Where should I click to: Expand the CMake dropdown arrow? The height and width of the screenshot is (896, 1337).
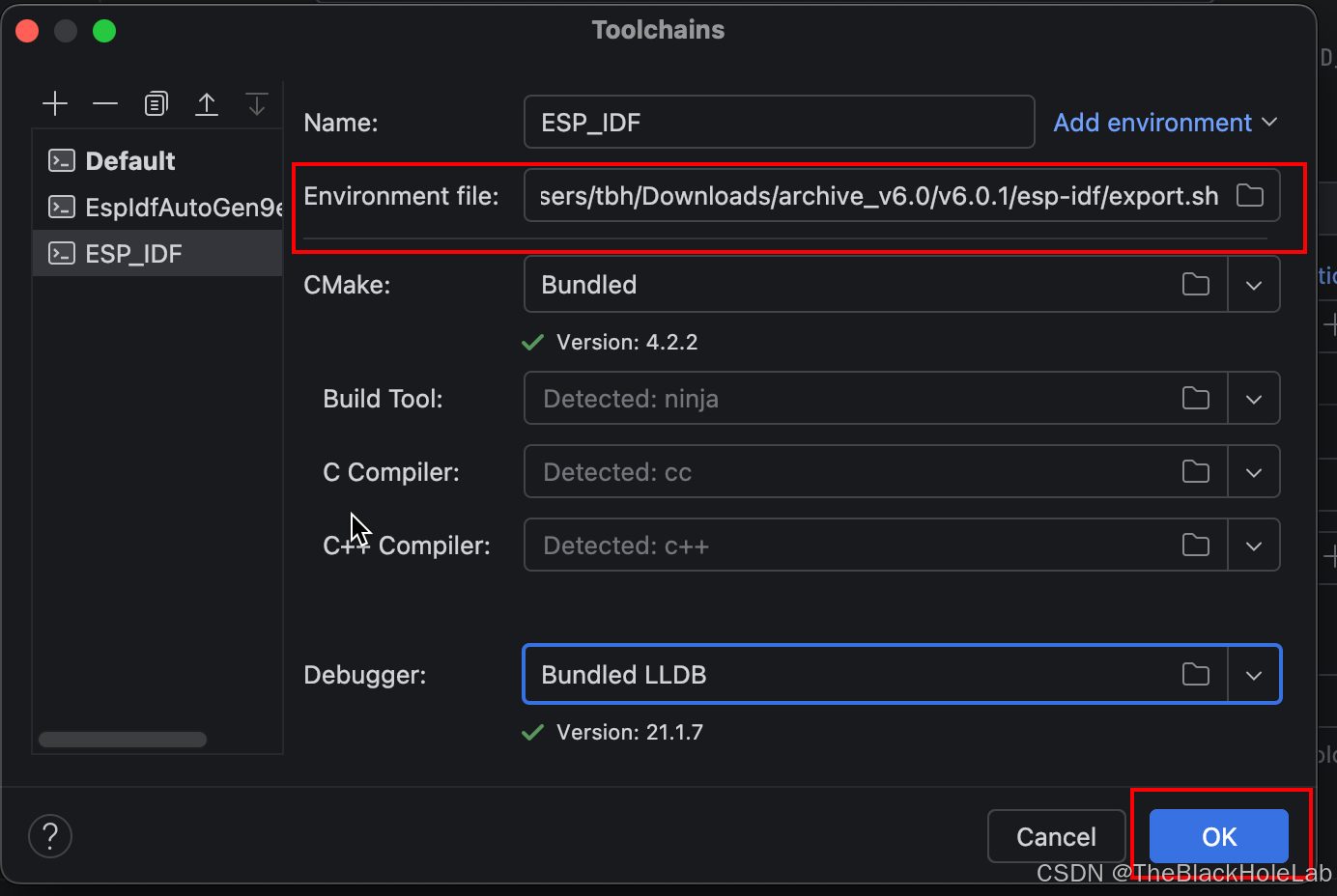[1254, 285]
